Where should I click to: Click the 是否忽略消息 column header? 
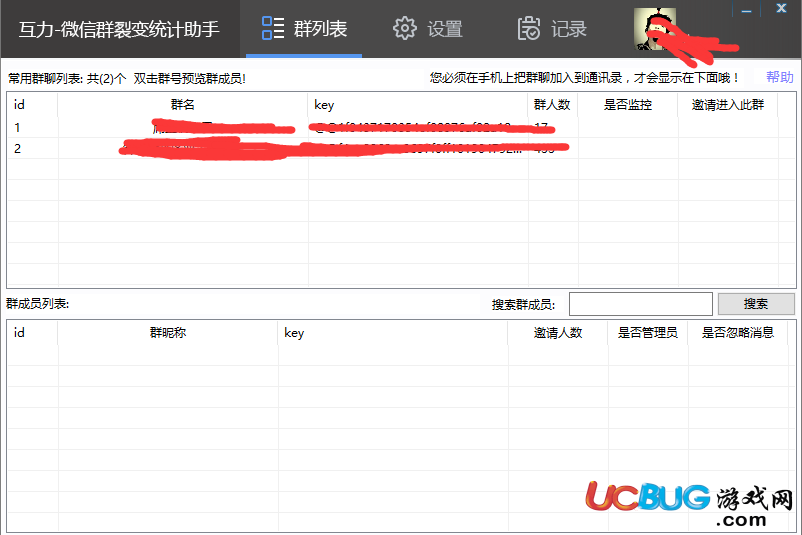point(738,333)
